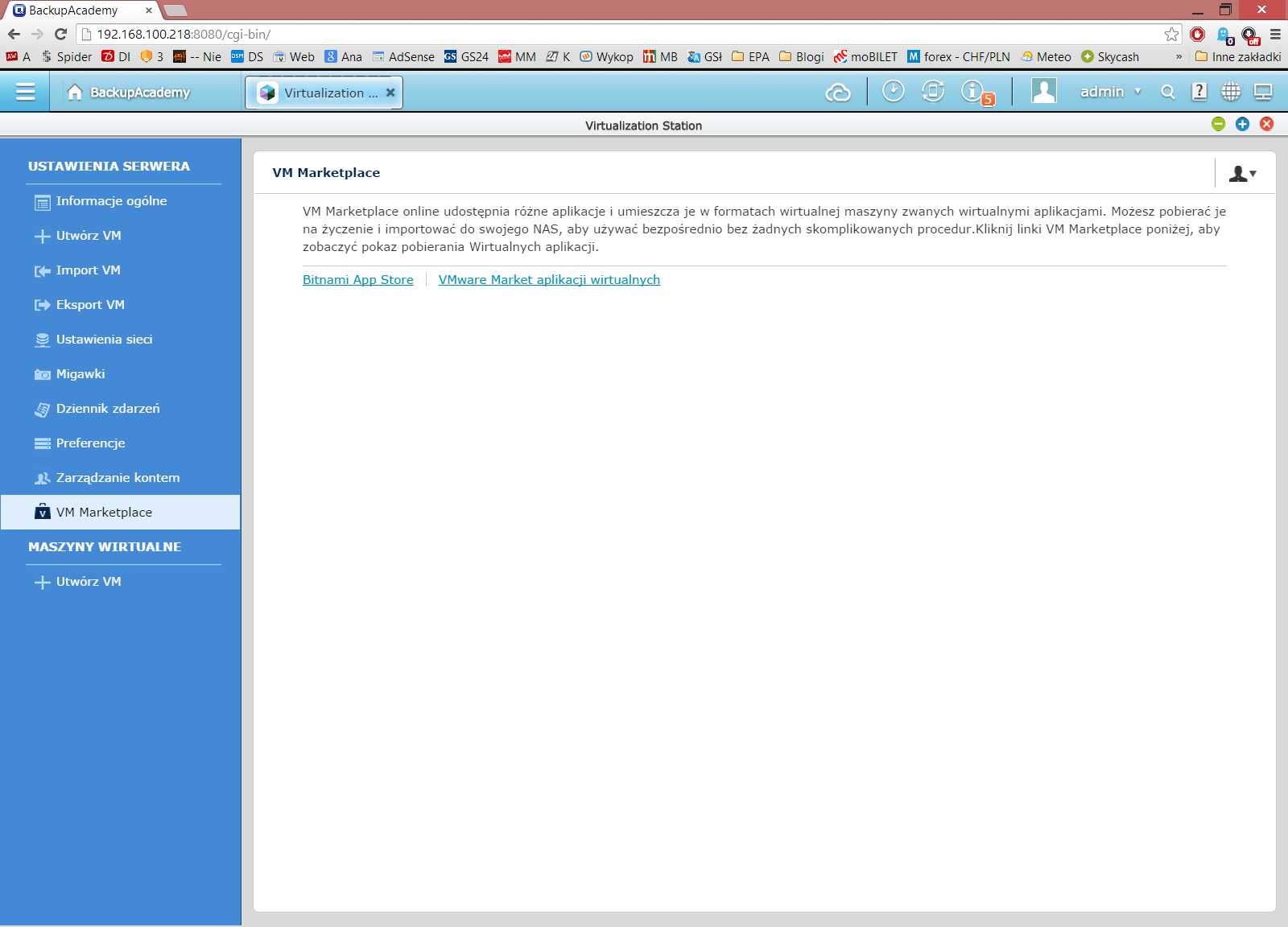Image resolution: width=1288 pixels, height=927 pixels.
Task: Open the NAS search magnifier
Action: point(1167,92)
